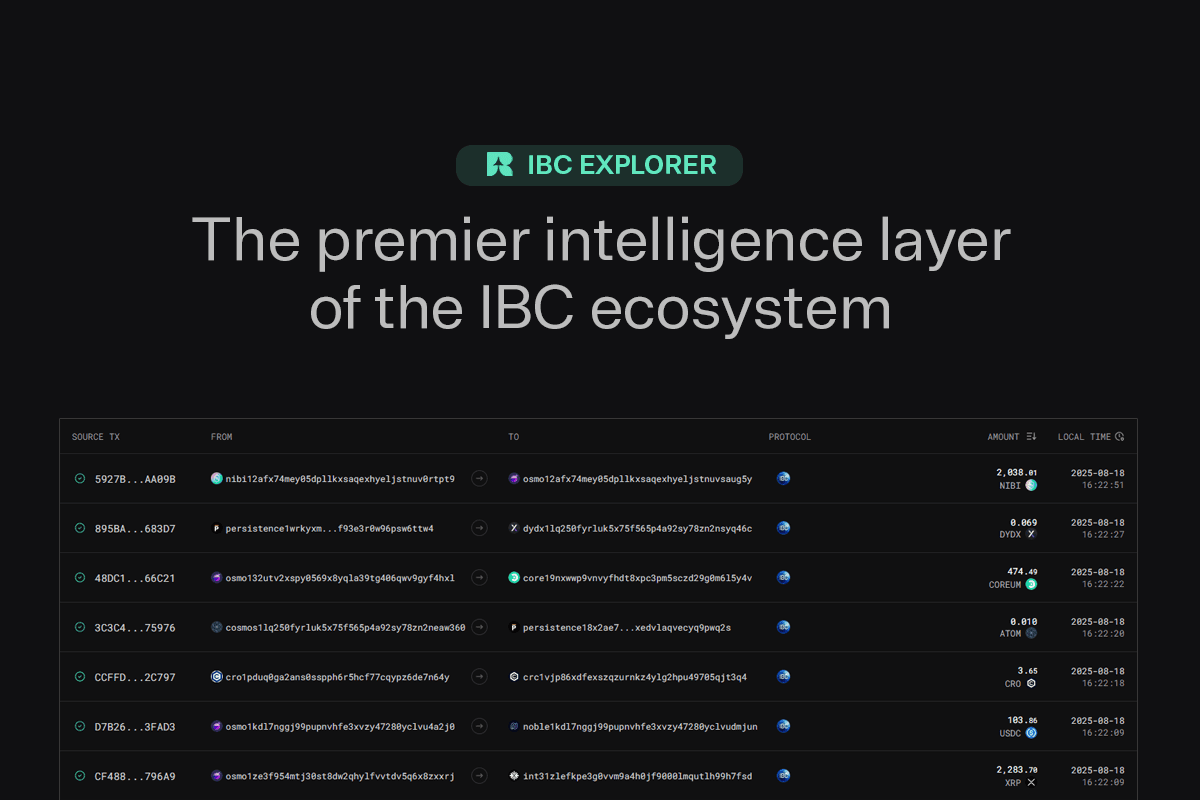
Task: Open transaction hash CF488...796A9
Action: (135, 776)
